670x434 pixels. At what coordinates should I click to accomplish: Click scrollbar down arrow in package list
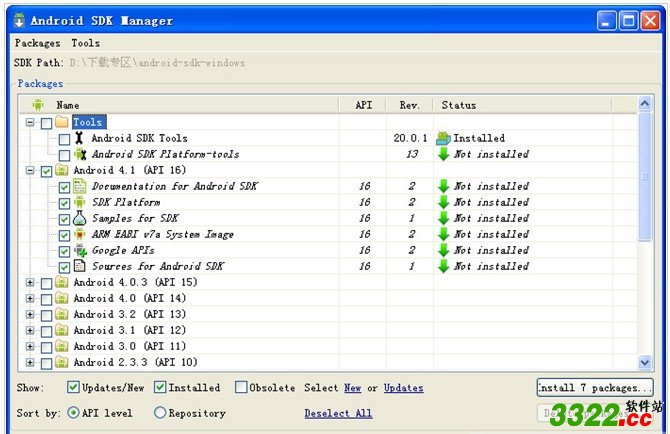(x=645, y=363)
